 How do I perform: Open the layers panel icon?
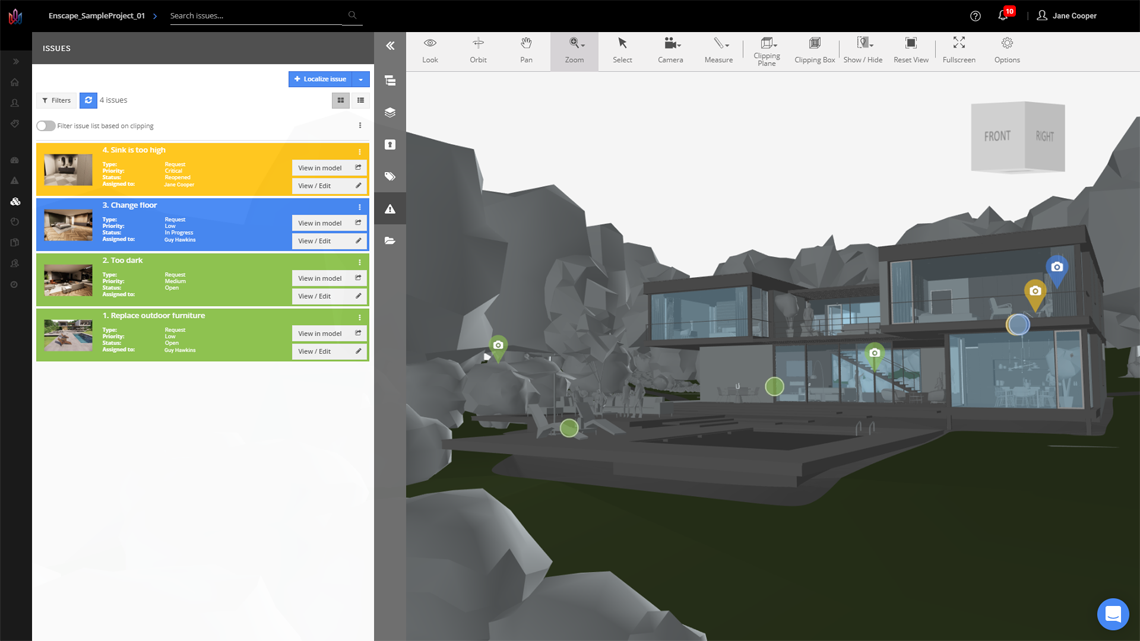(x=390, y=113)
